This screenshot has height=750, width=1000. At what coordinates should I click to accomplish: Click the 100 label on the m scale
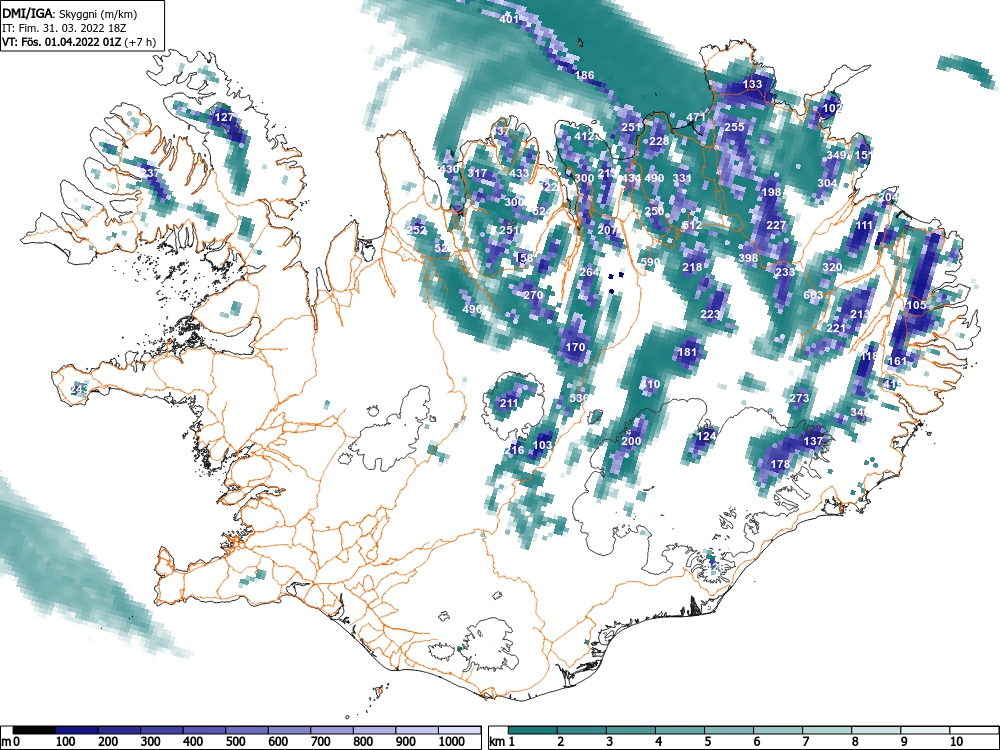point(66,742)
